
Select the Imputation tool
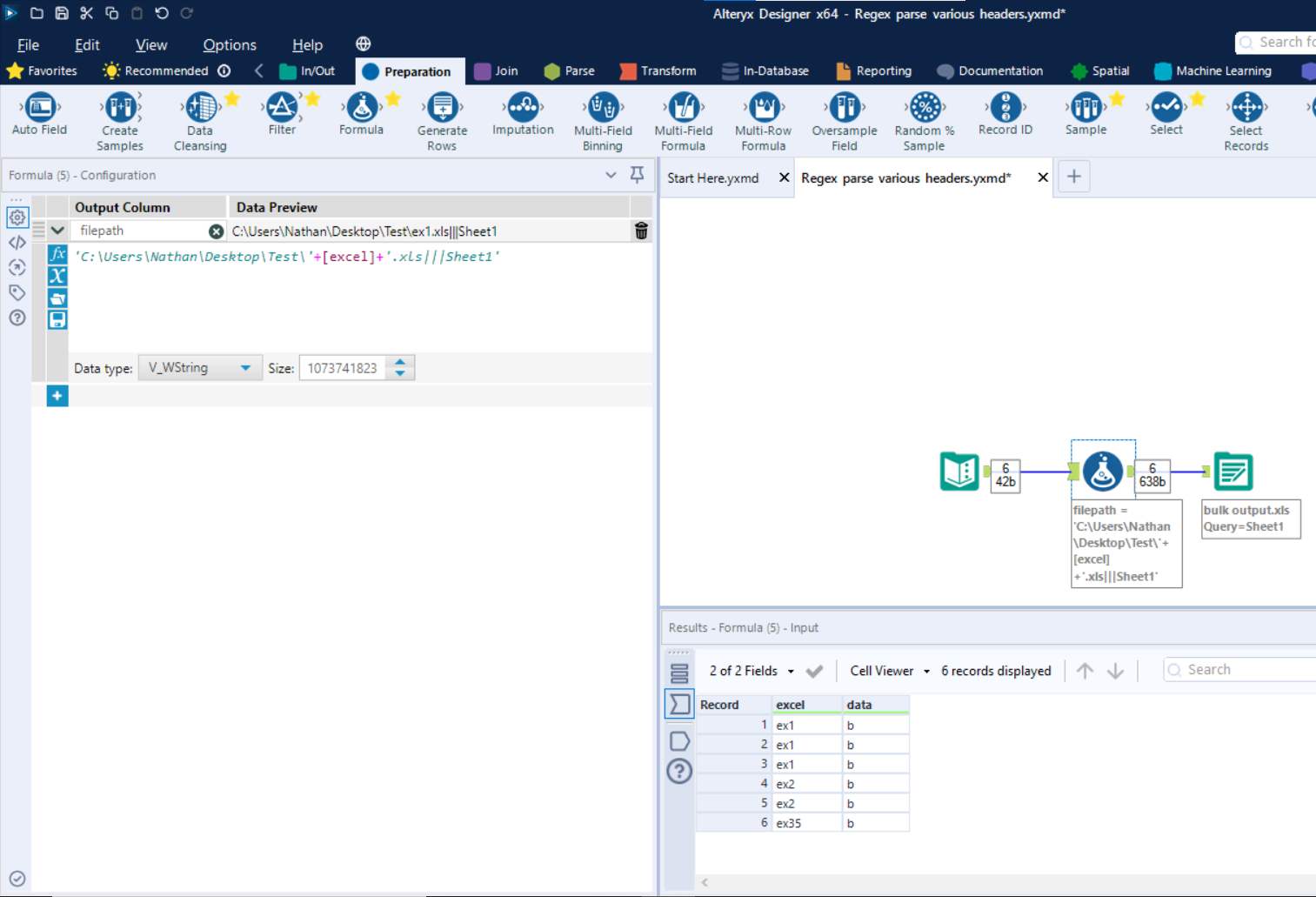click(522, 110)
